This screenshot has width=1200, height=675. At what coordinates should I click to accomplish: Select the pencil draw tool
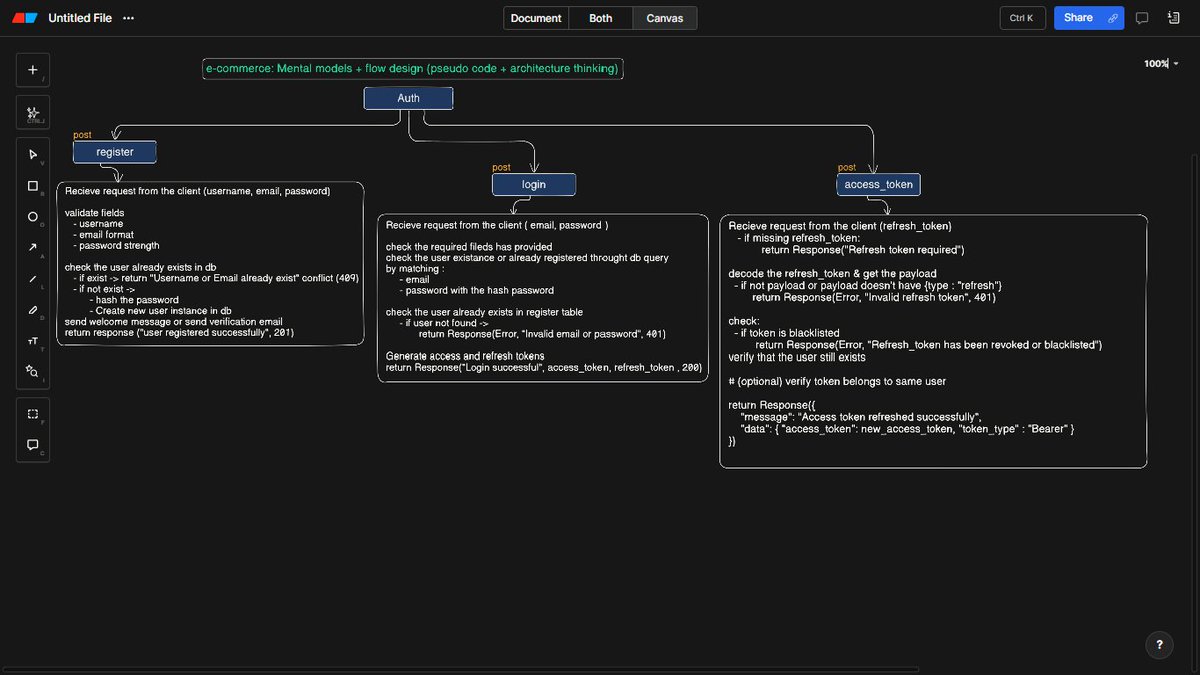pos(33,310)
